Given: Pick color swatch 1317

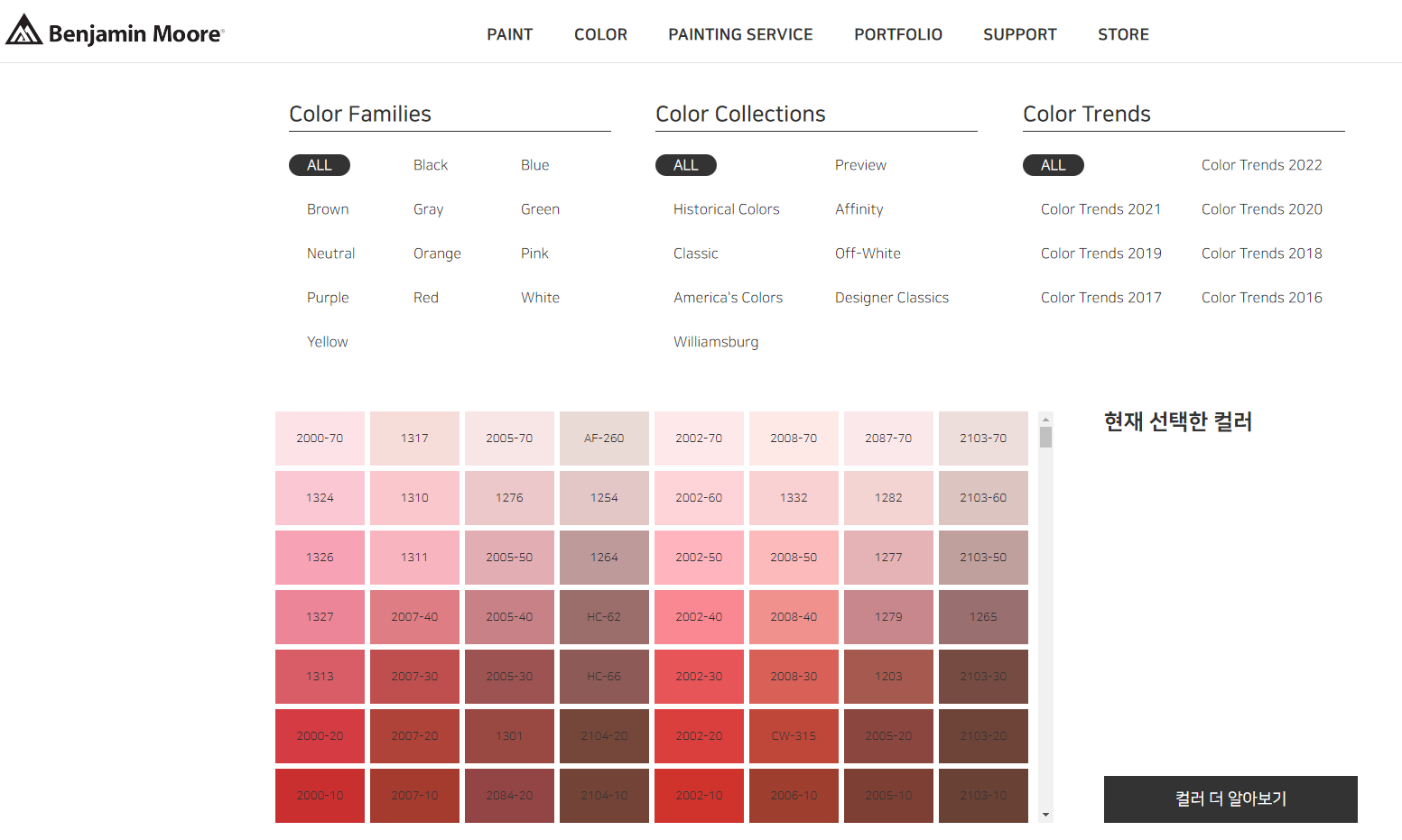Looking at the screenshot, I should [x=414, y=438].
